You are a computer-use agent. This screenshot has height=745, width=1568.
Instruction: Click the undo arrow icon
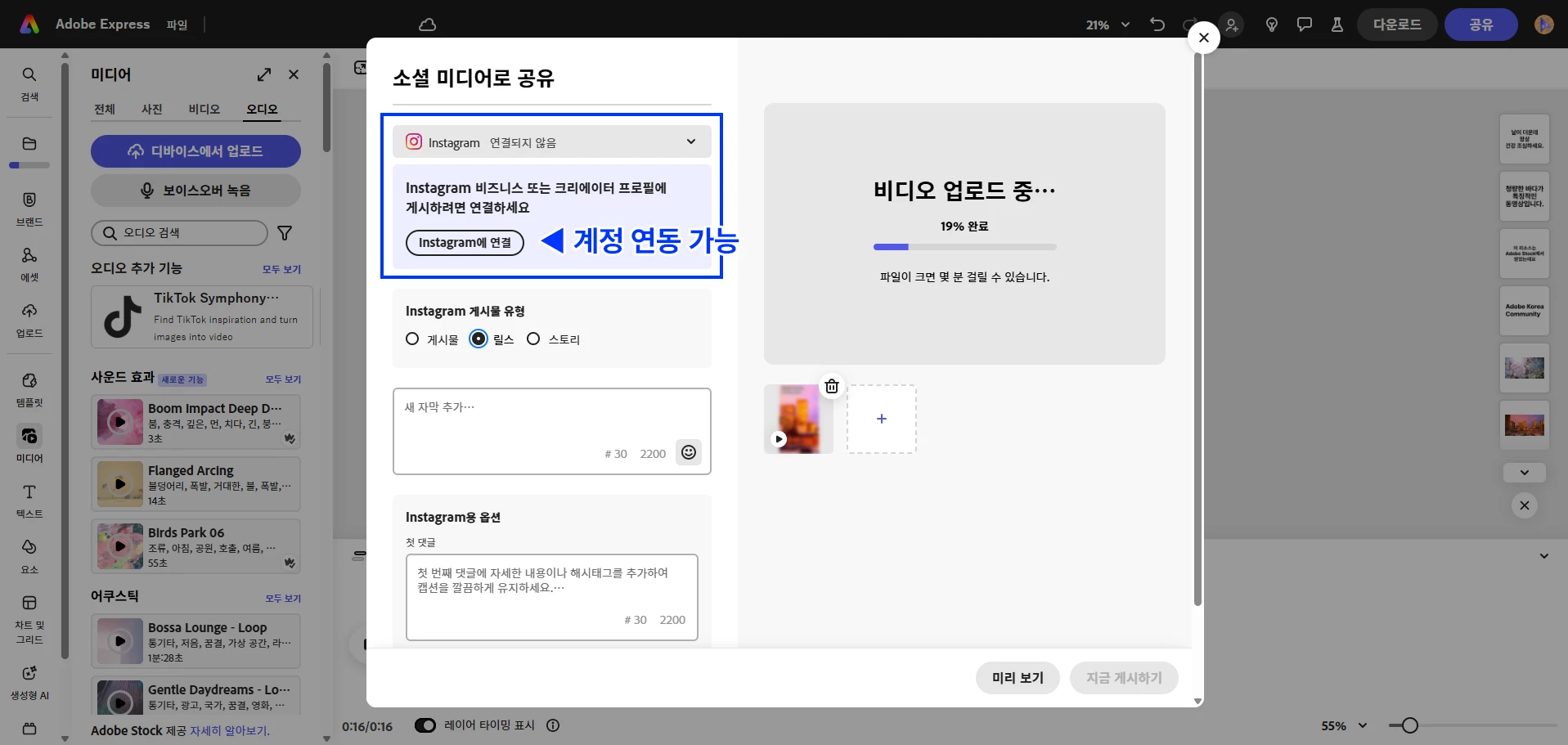[1157, 25]
